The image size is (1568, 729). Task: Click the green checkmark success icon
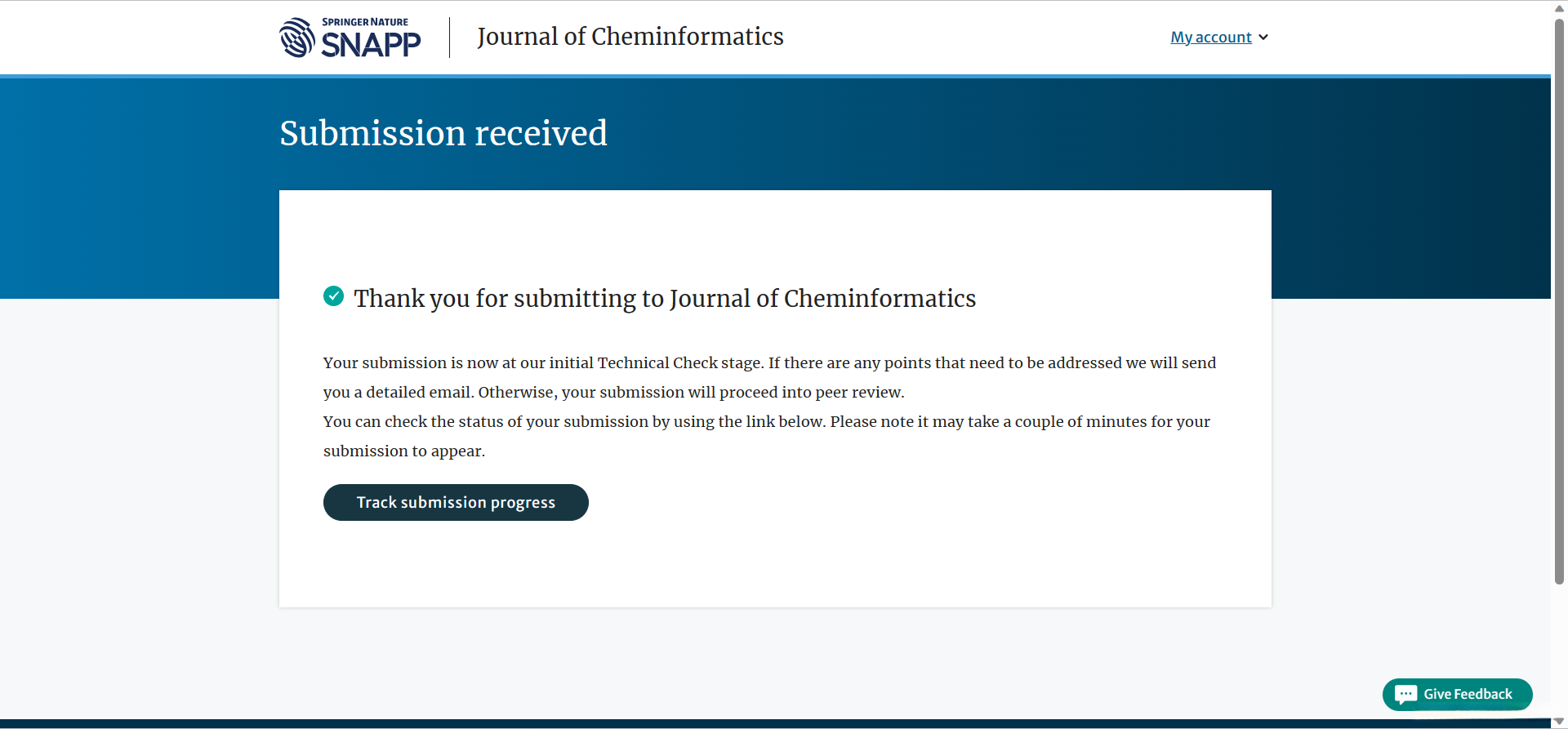333,296
